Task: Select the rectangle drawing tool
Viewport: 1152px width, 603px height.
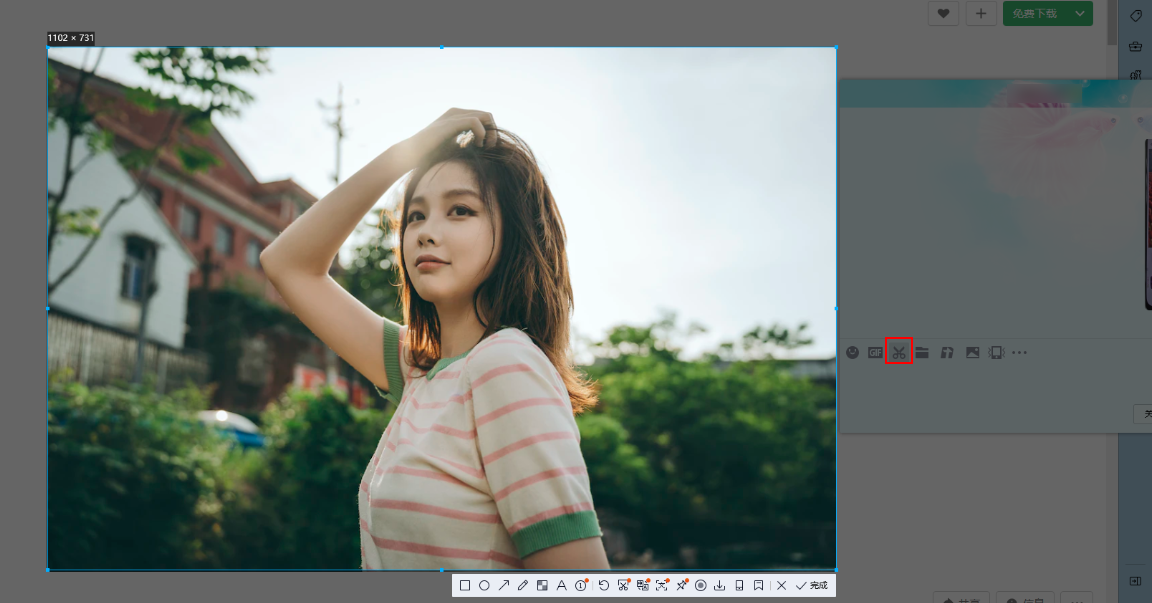Action: coord(465,585)
